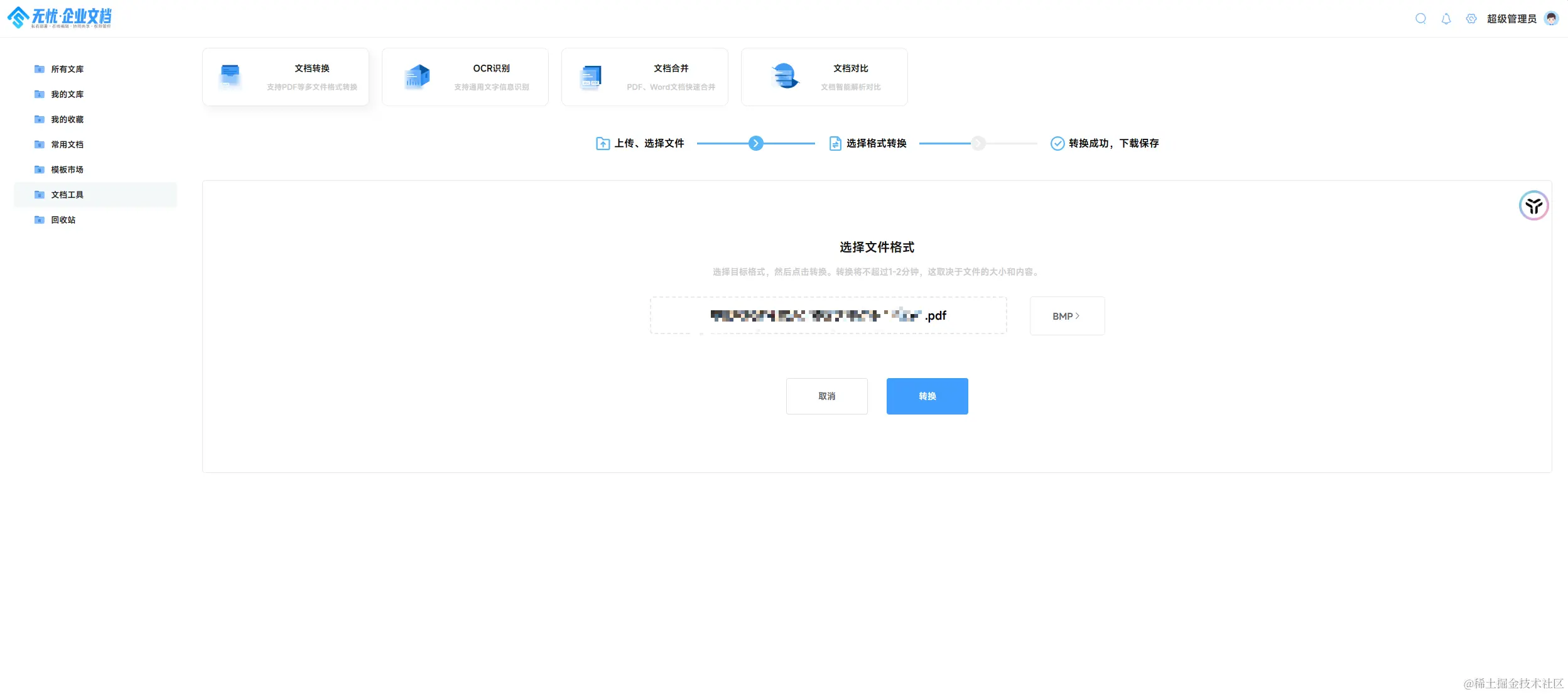Viewport: 1568px width, 694px height.
Task: Click the uploaded PDF file name field
Action: point(828,315)
